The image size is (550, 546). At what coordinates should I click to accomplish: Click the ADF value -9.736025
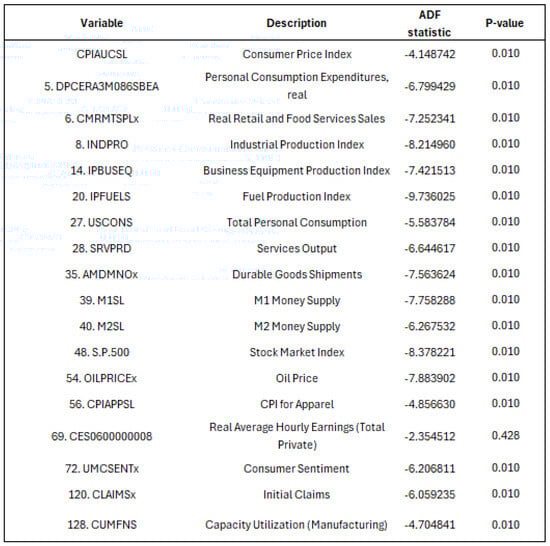click(430, 196)
